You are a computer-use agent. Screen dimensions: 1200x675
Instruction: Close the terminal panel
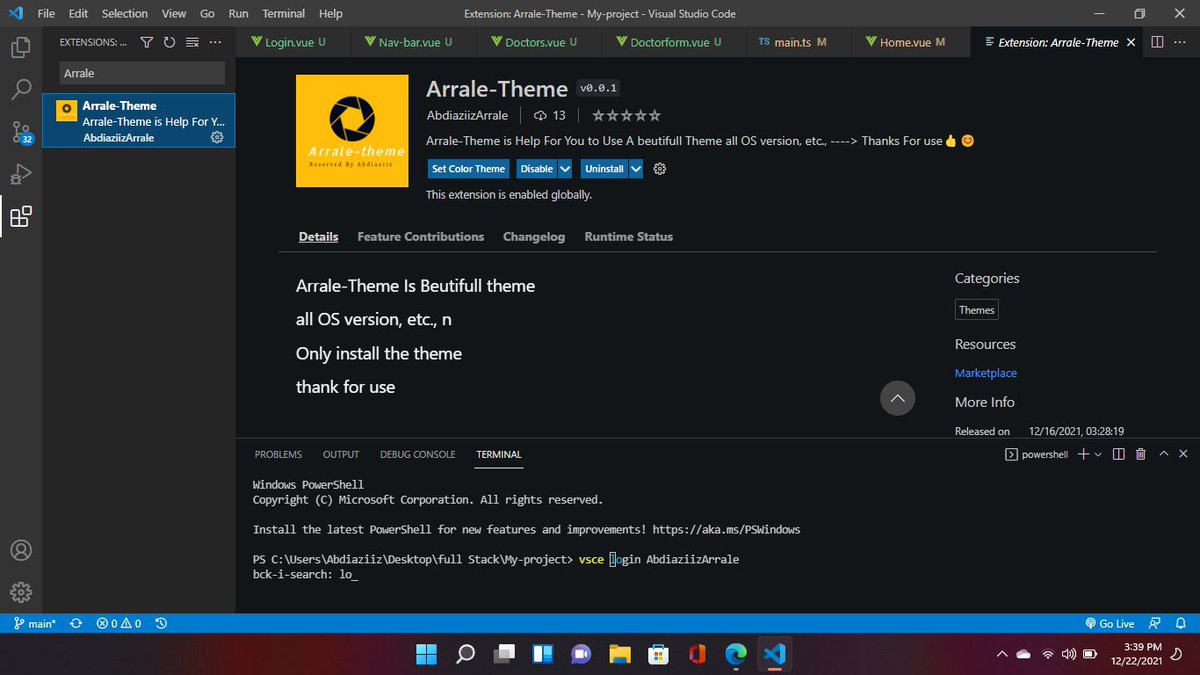(1185, 454)
